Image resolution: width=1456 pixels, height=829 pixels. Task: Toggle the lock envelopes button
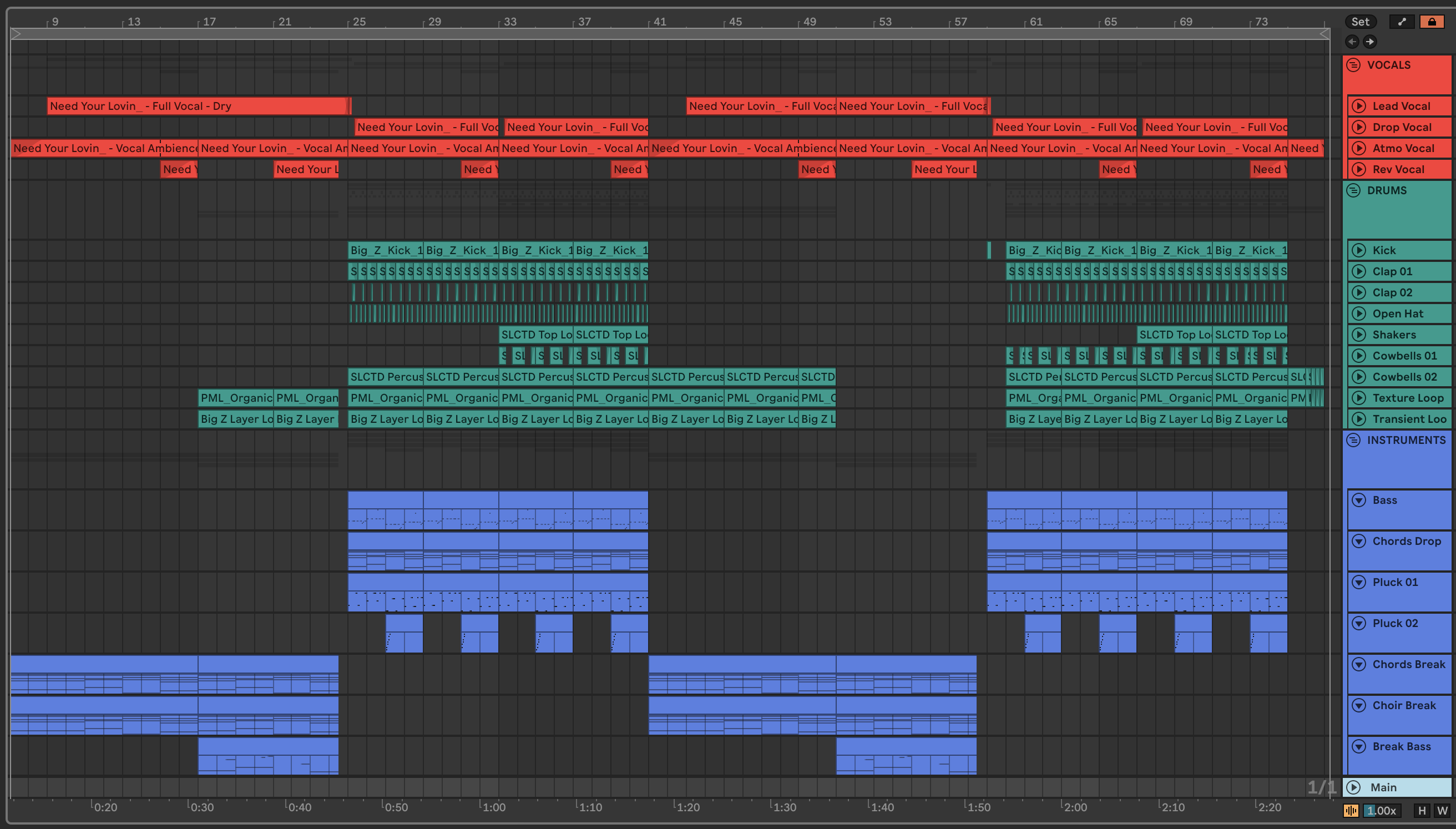[1432, 22]
